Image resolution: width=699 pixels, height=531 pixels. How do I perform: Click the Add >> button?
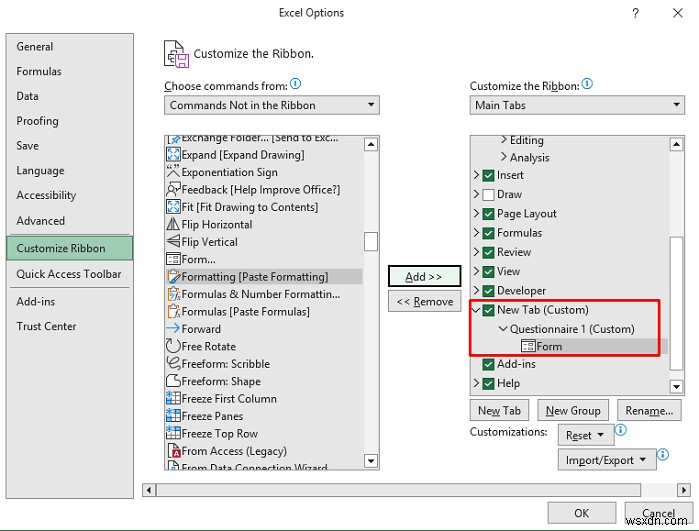[x=424, y=276]
